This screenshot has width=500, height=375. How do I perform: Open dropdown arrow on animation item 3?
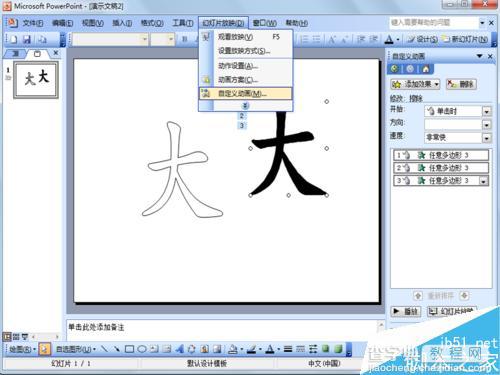483,181
